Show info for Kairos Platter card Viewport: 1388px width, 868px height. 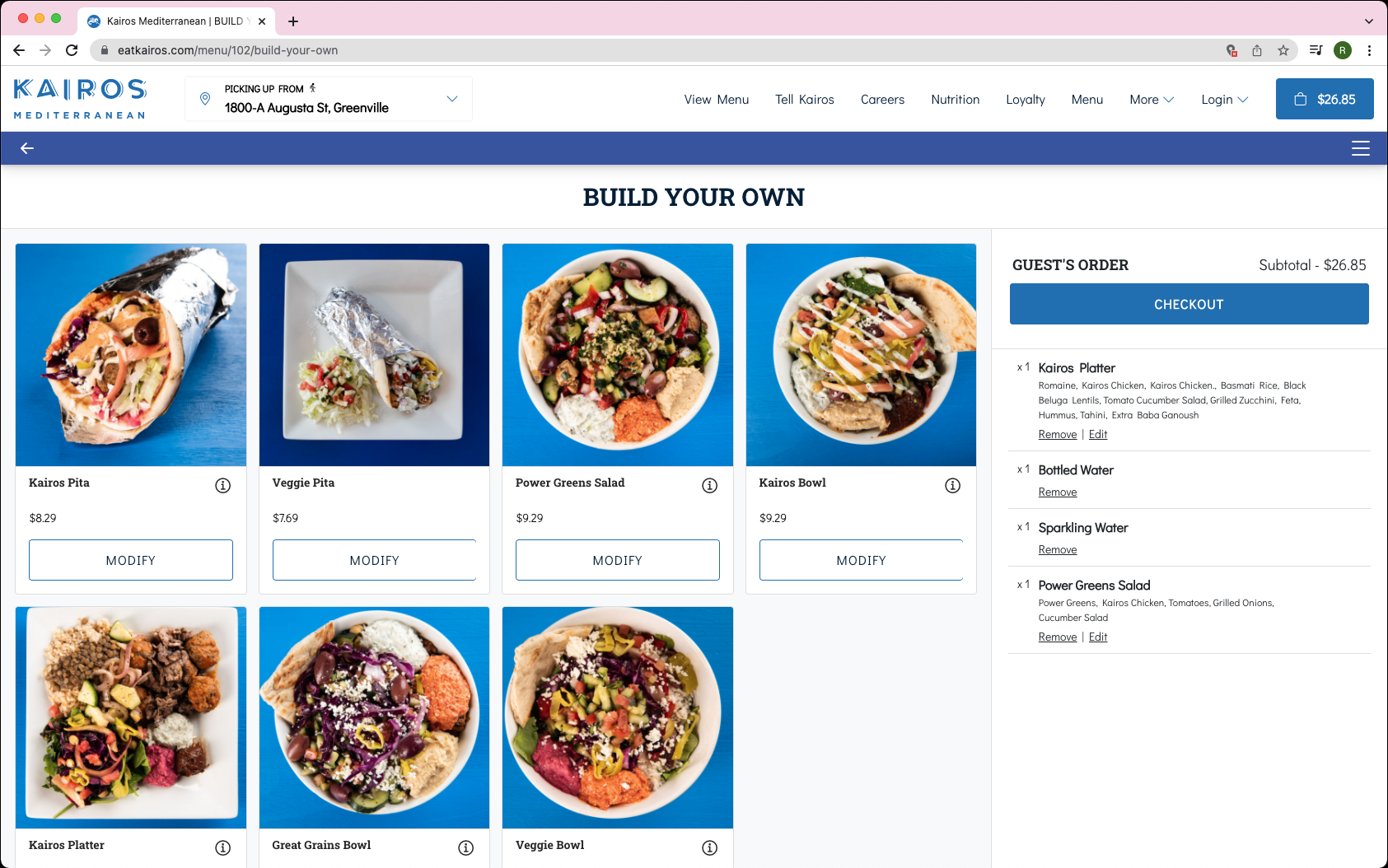pyautogui.click(x=222, y=847)
